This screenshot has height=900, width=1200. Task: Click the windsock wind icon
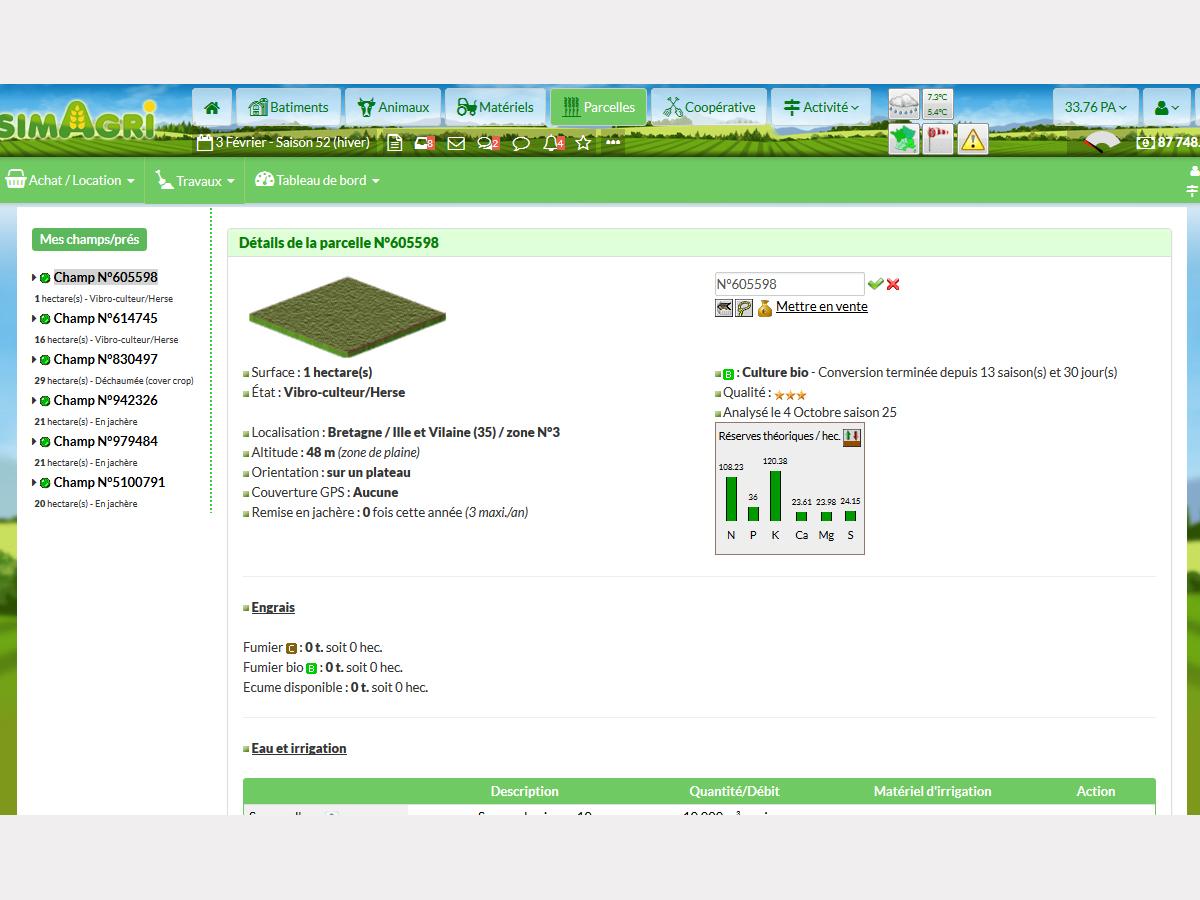click(938, 139)
